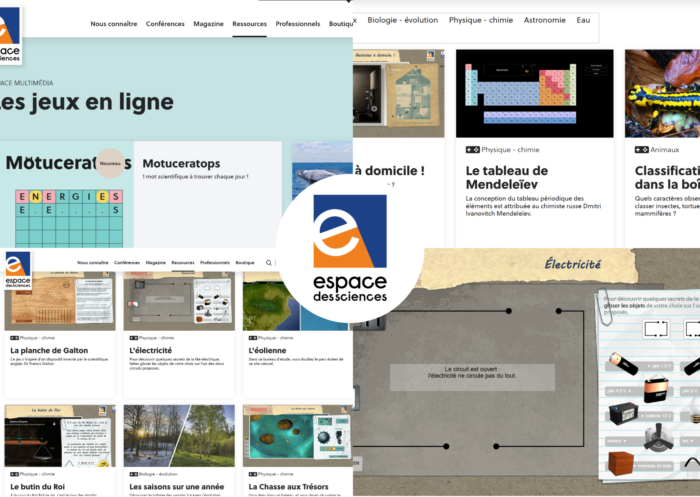The height and width of the screenshot is (497, 700).
Task: Click the search magnifier icon in the small navbar
Action: click(x=268, y=262)
